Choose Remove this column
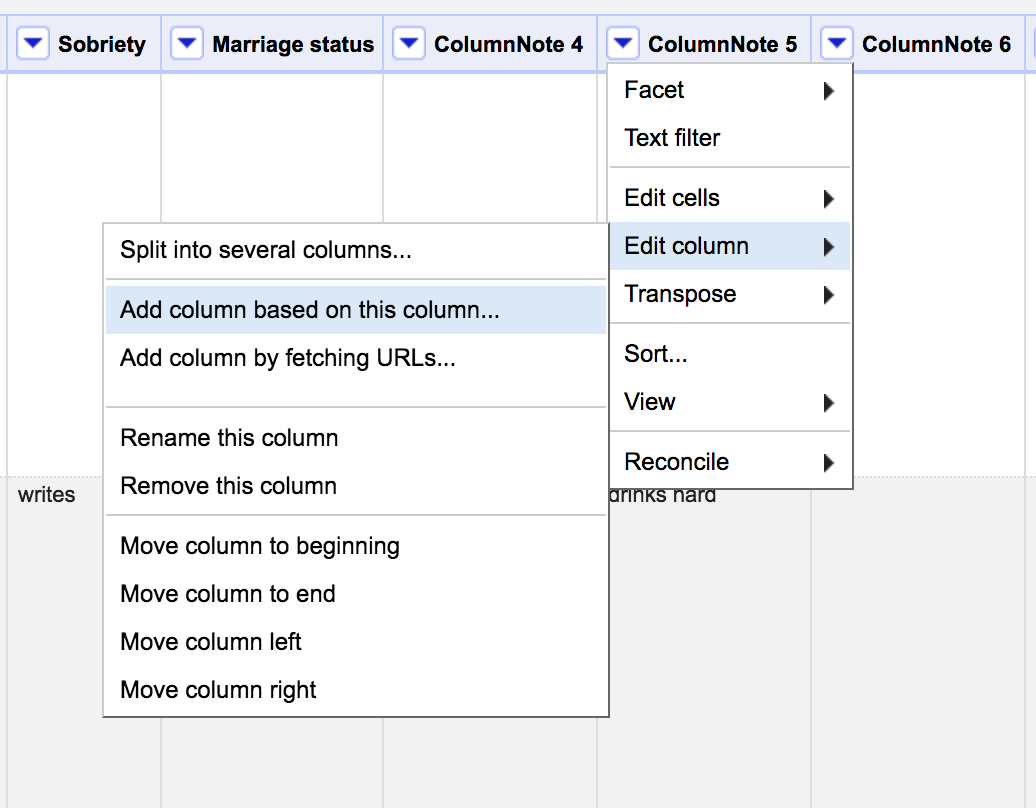The height and width of the screenshot is (808, 1036). coord(228,486)
